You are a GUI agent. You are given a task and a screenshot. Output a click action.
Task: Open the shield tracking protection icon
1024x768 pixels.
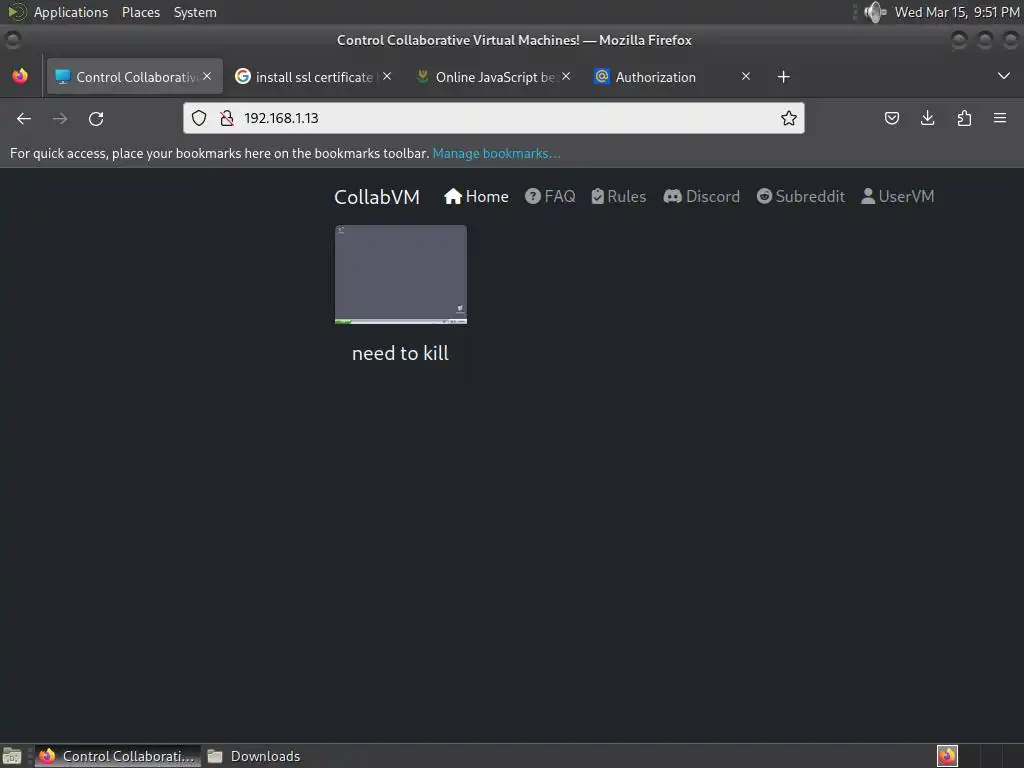199,118
